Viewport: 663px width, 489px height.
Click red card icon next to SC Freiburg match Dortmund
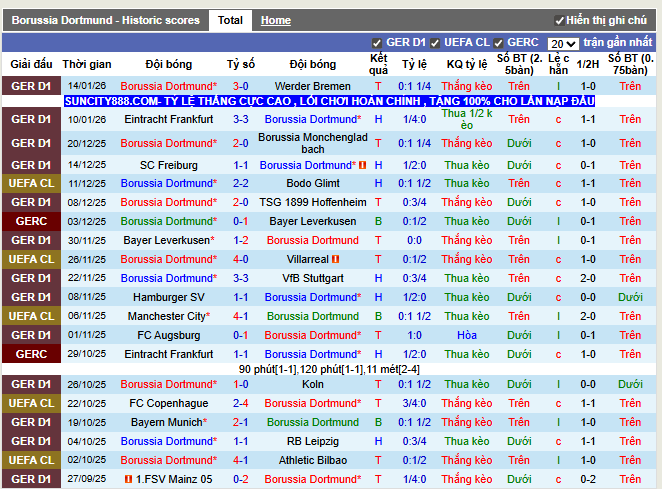coord(362,165)
